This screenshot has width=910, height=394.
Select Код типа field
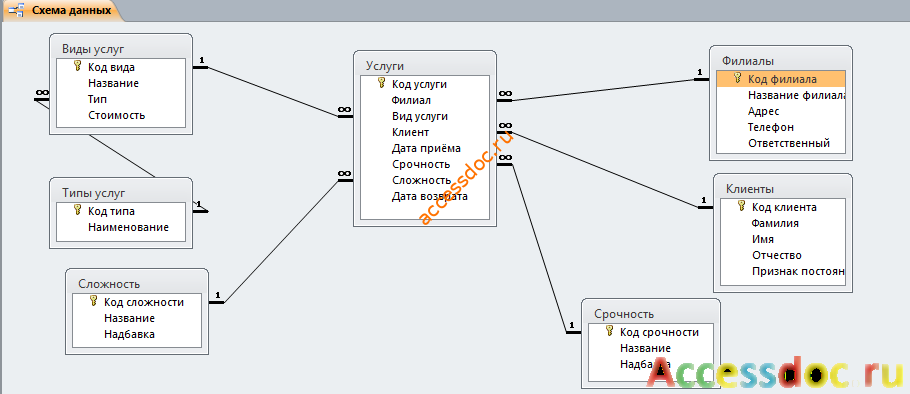[121, 211]
